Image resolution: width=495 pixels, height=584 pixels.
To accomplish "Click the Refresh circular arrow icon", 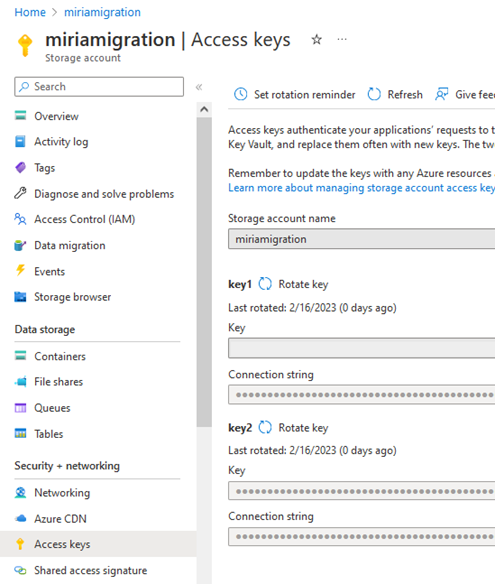I will point(374,94).
